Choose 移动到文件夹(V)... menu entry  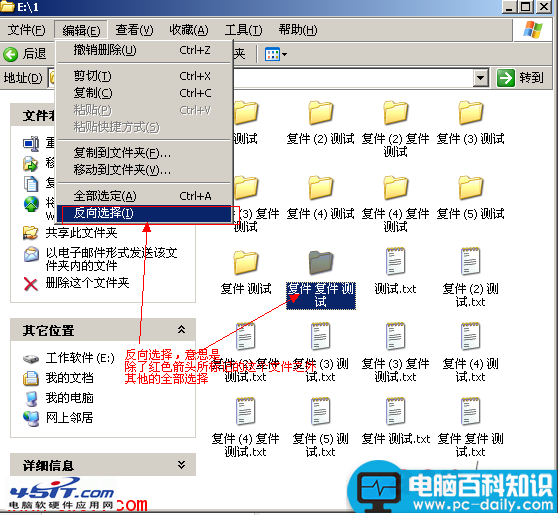point(144,170)
